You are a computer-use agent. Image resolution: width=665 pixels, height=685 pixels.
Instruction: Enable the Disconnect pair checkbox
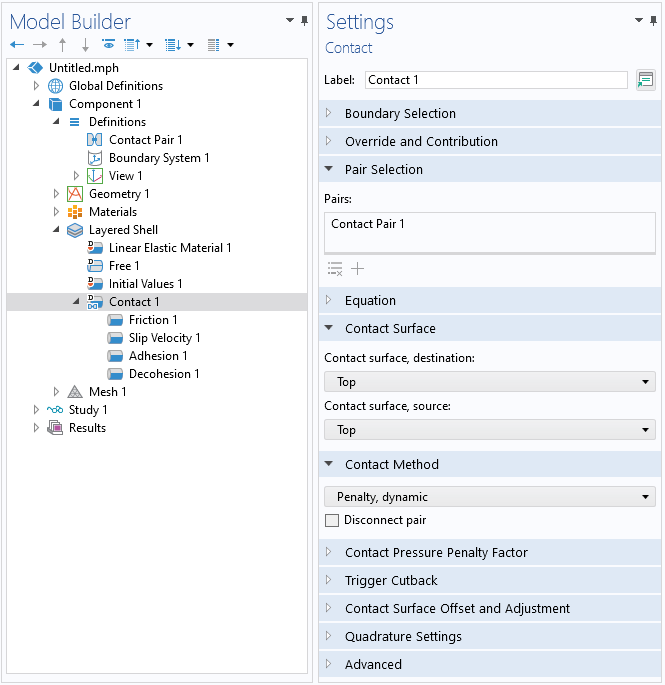click(x=332, y=520)
